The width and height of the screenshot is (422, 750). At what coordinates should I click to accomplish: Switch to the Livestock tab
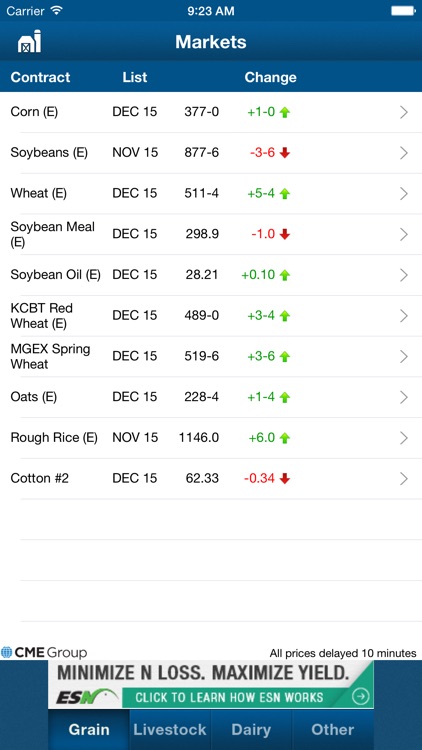(170, 729)
